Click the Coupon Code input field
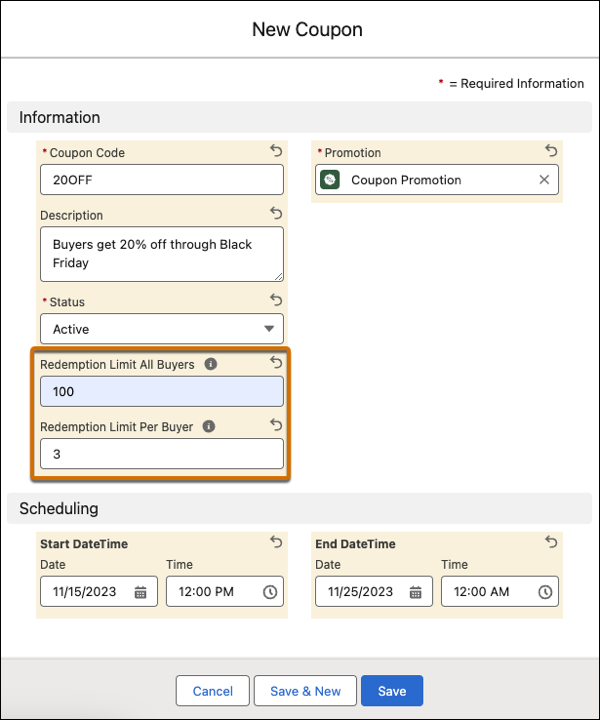The width and height of the screenshot is (600, 720). point(162,180)
